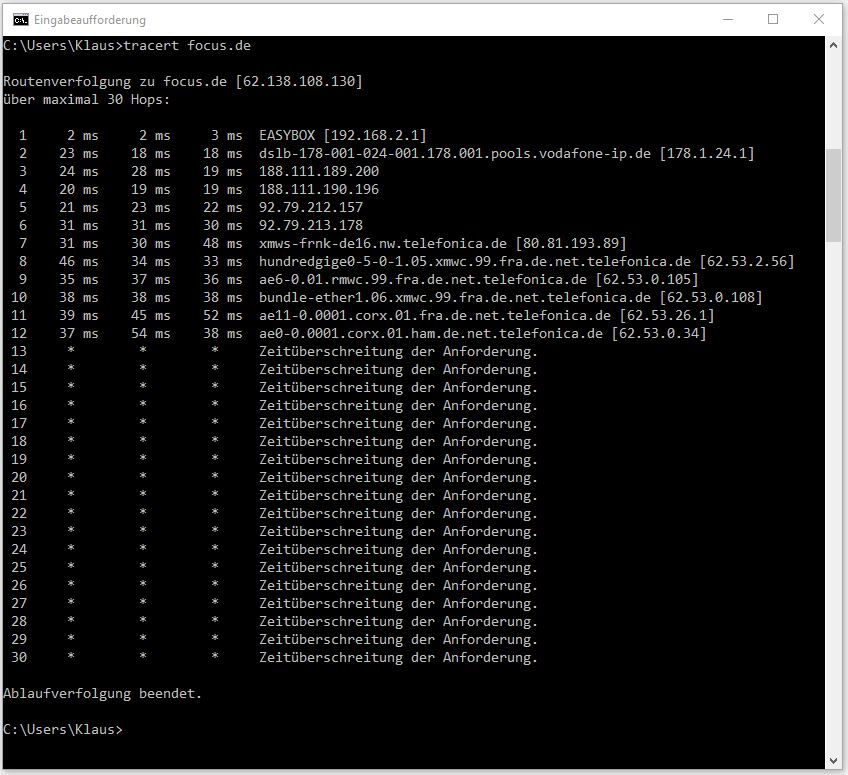Click ae11-0.0001.corx.01.fra hostname in hop 11

(x=435, y=315)
